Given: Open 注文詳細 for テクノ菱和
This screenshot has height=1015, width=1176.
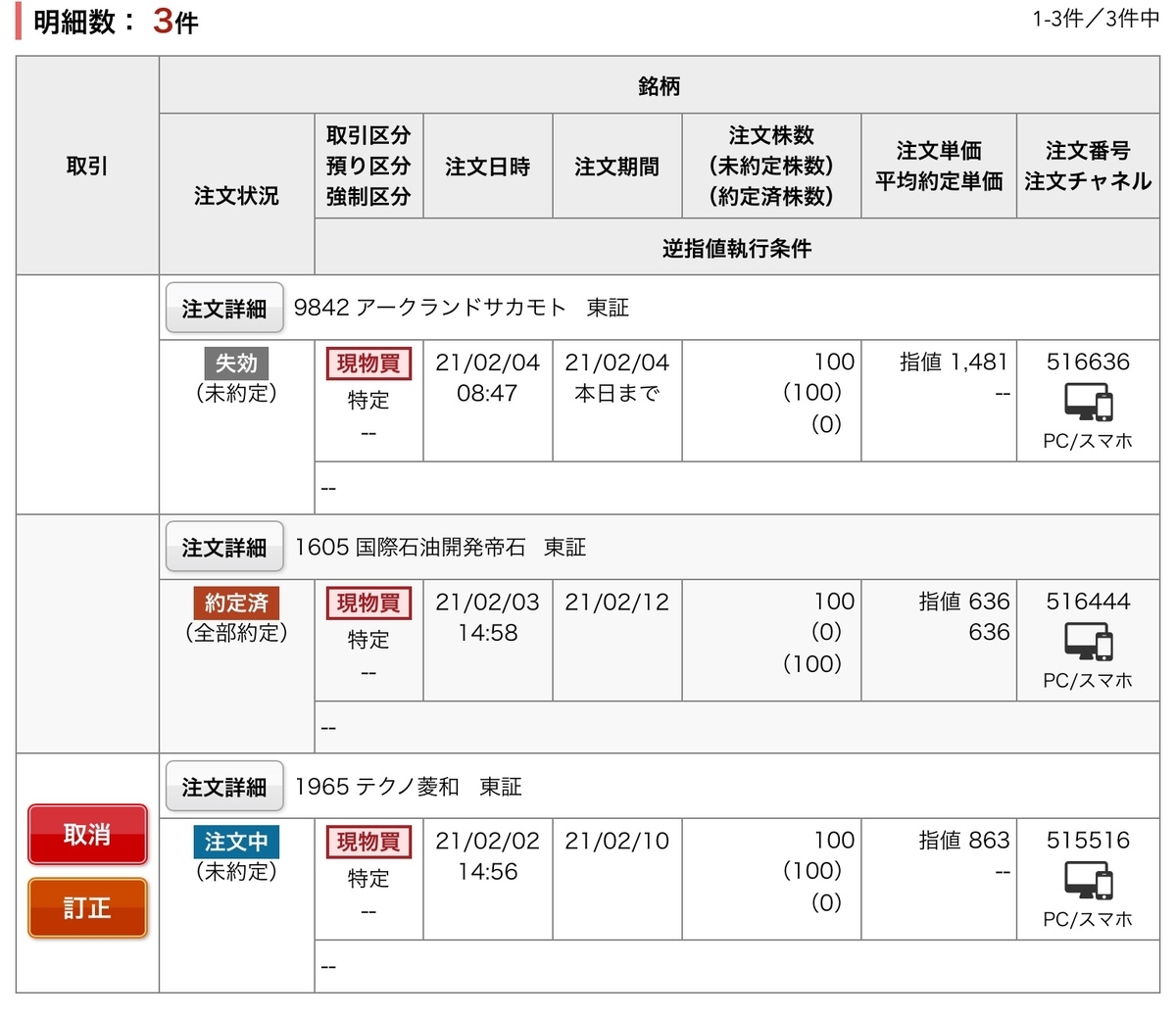Looking at the screenshot, I should [224, 787].
